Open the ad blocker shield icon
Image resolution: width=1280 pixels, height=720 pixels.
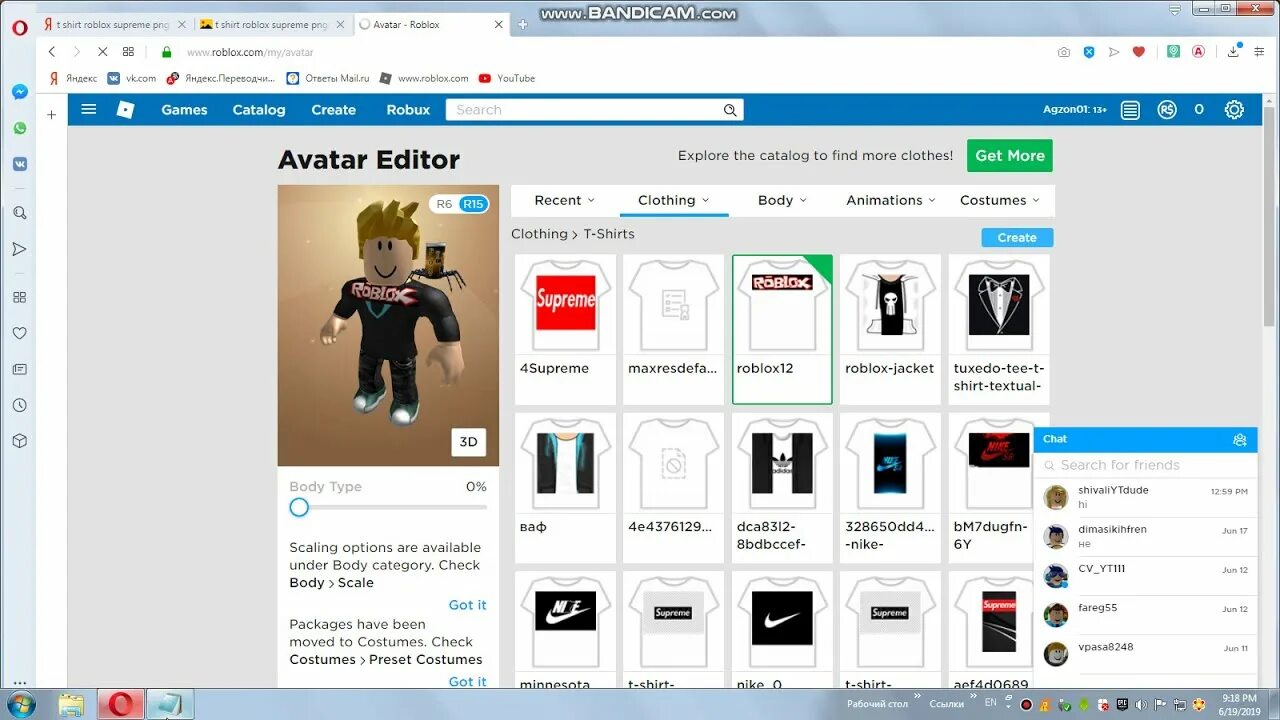1089,52
